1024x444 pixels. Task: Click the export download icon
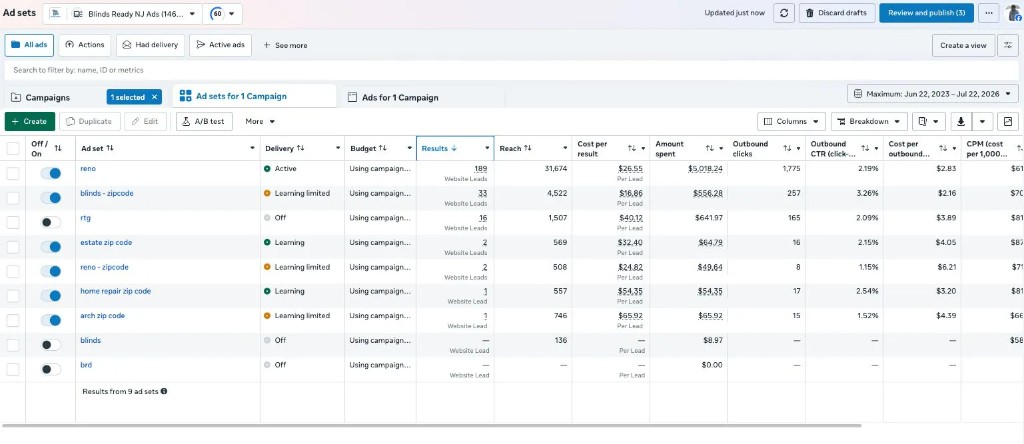pyautogui.click(x=961, y=121)
